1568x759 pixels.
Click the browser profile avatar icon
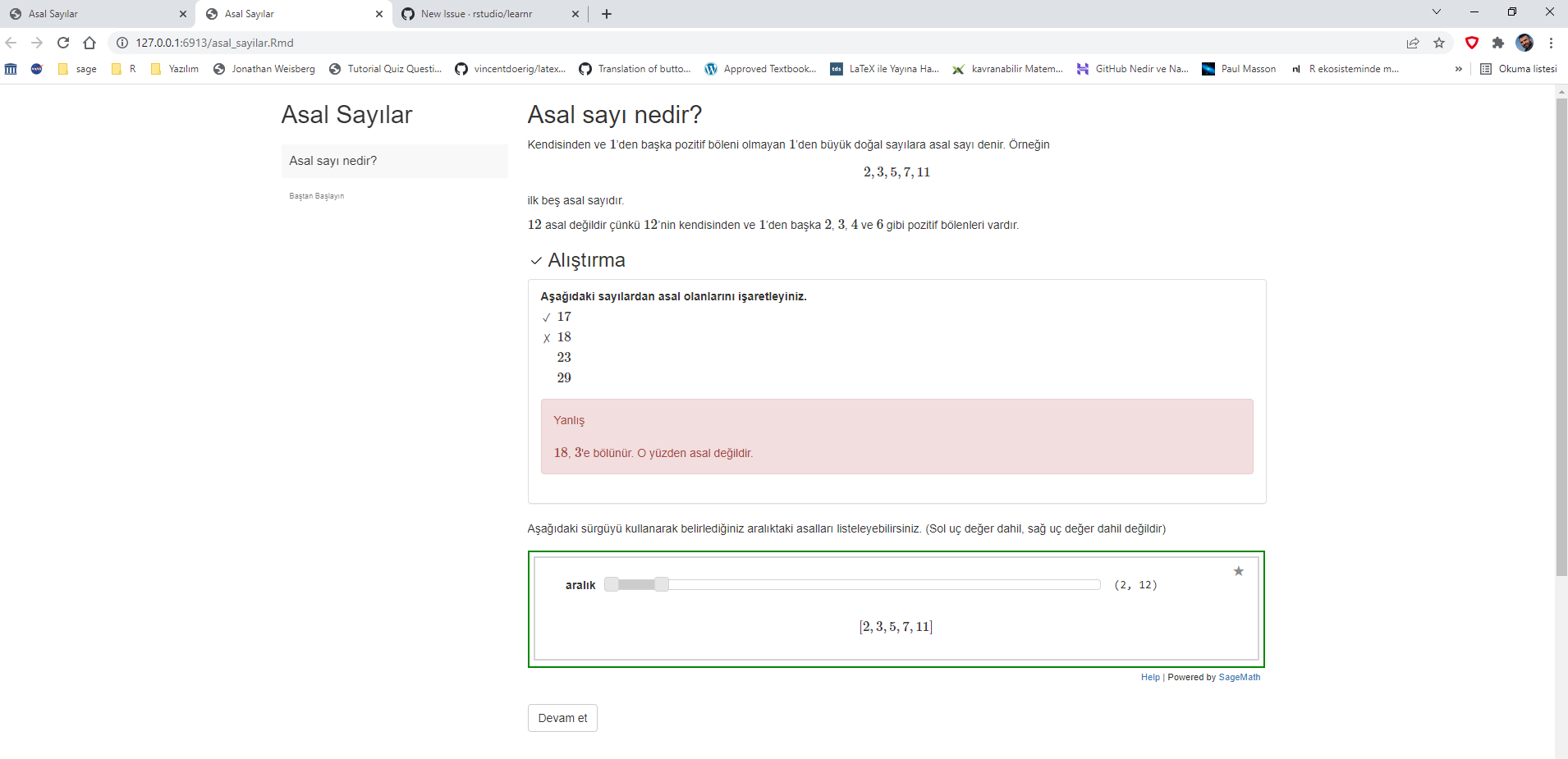(1527, 43)
